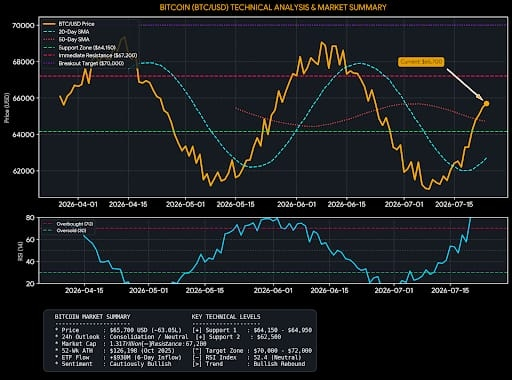Click 2026-06-15 on the RSI chart axis
Viewport: 512px width, 380px height.
click(x=329, y=291)
